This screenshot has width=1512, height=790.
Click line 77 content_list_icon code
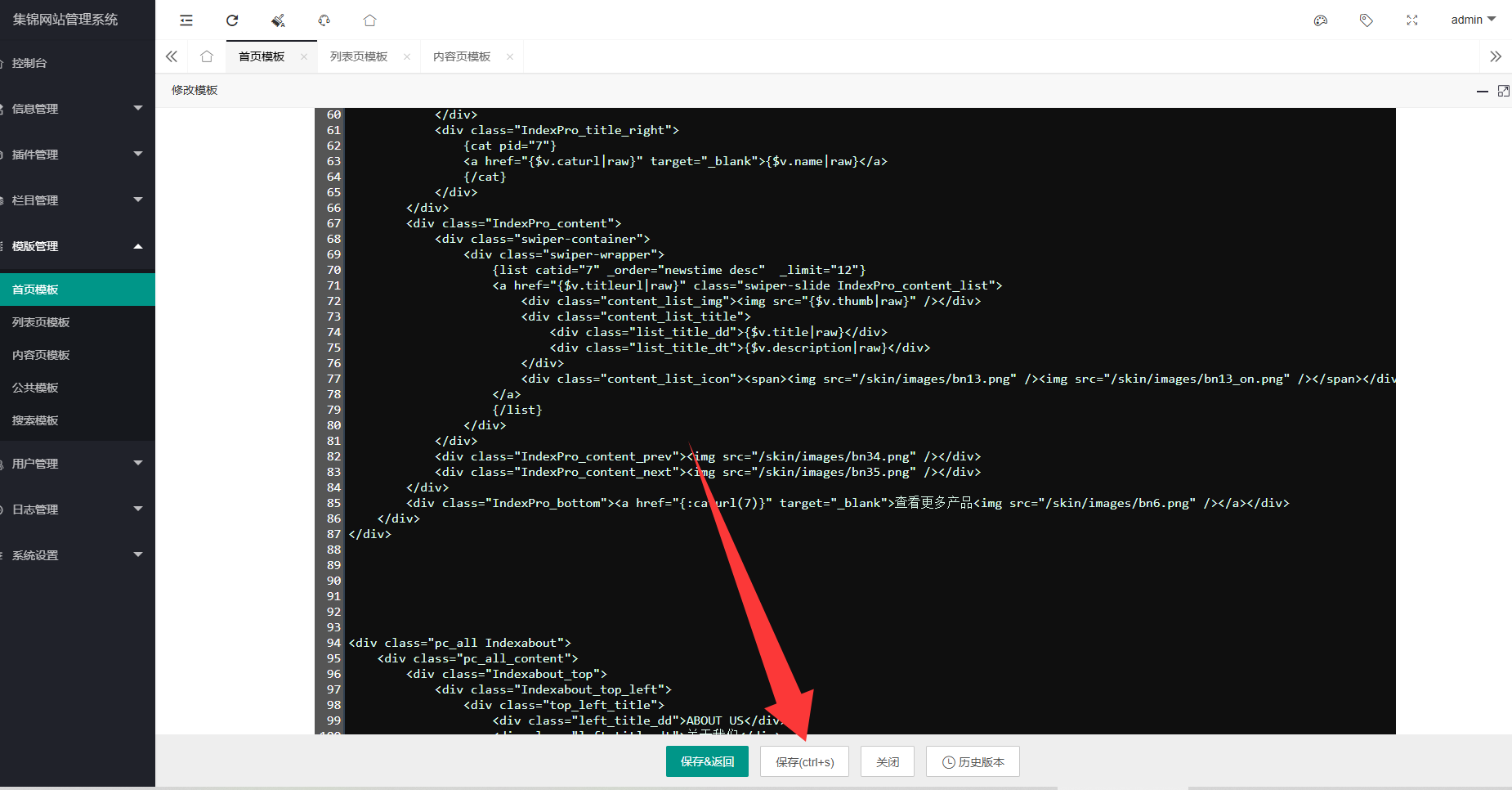tap(958, 379)
